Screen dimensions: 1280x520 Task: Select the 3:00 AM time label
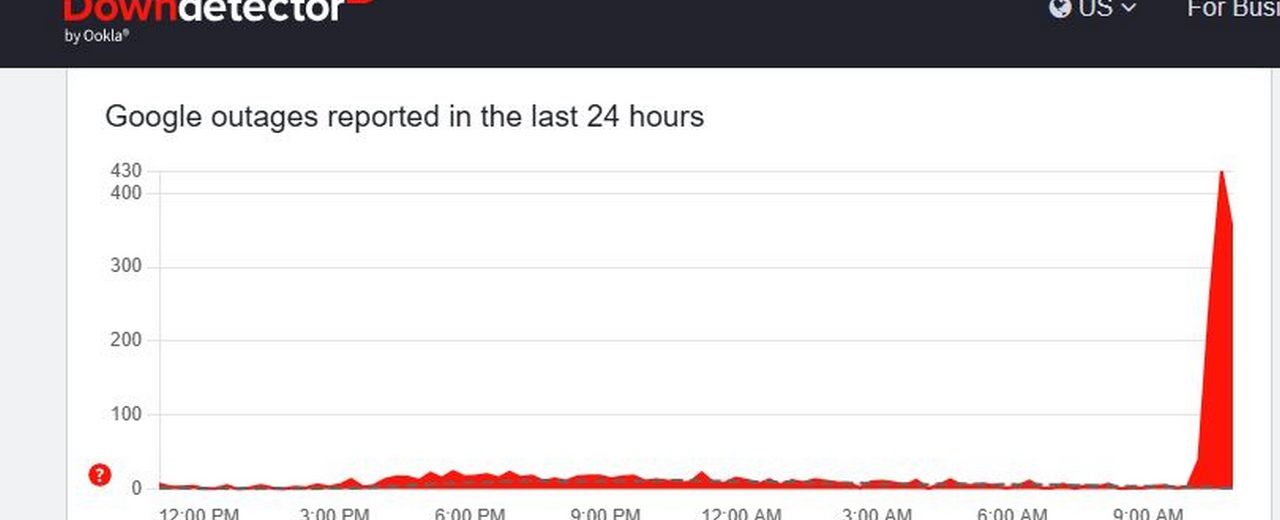[876, 514]
